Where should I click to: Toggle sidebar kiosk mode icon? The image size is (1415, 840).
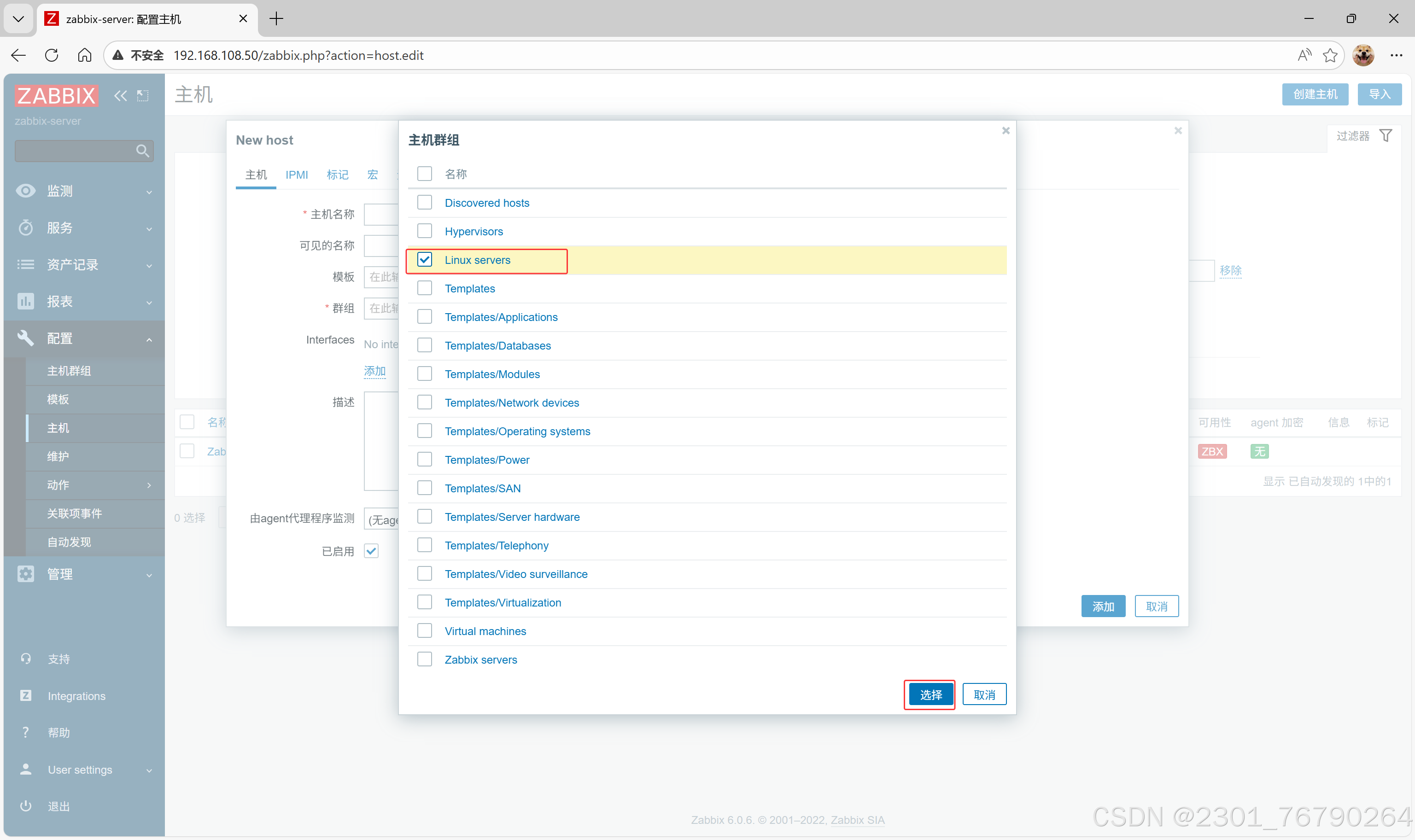143,96
